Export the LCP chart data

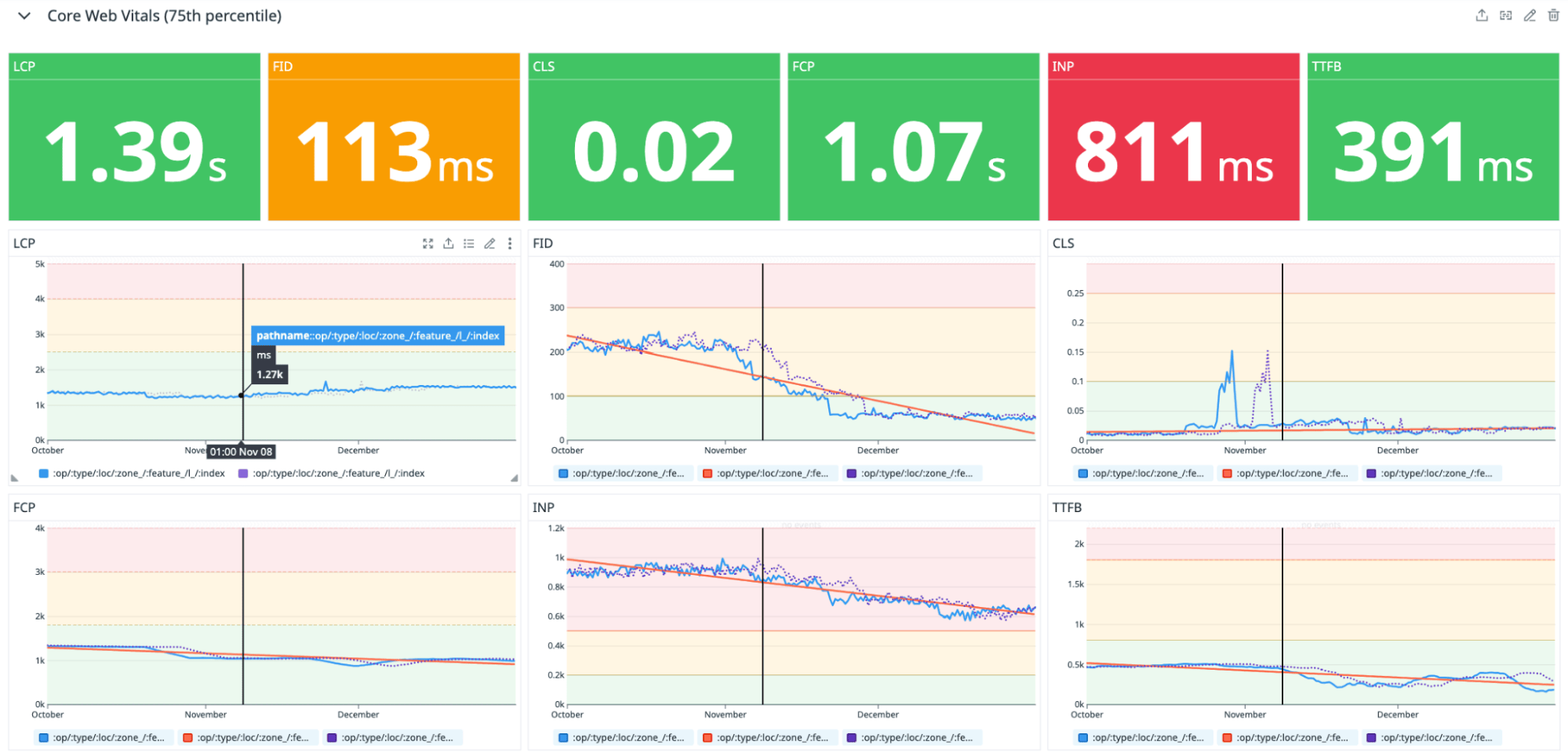click(448, 243)
